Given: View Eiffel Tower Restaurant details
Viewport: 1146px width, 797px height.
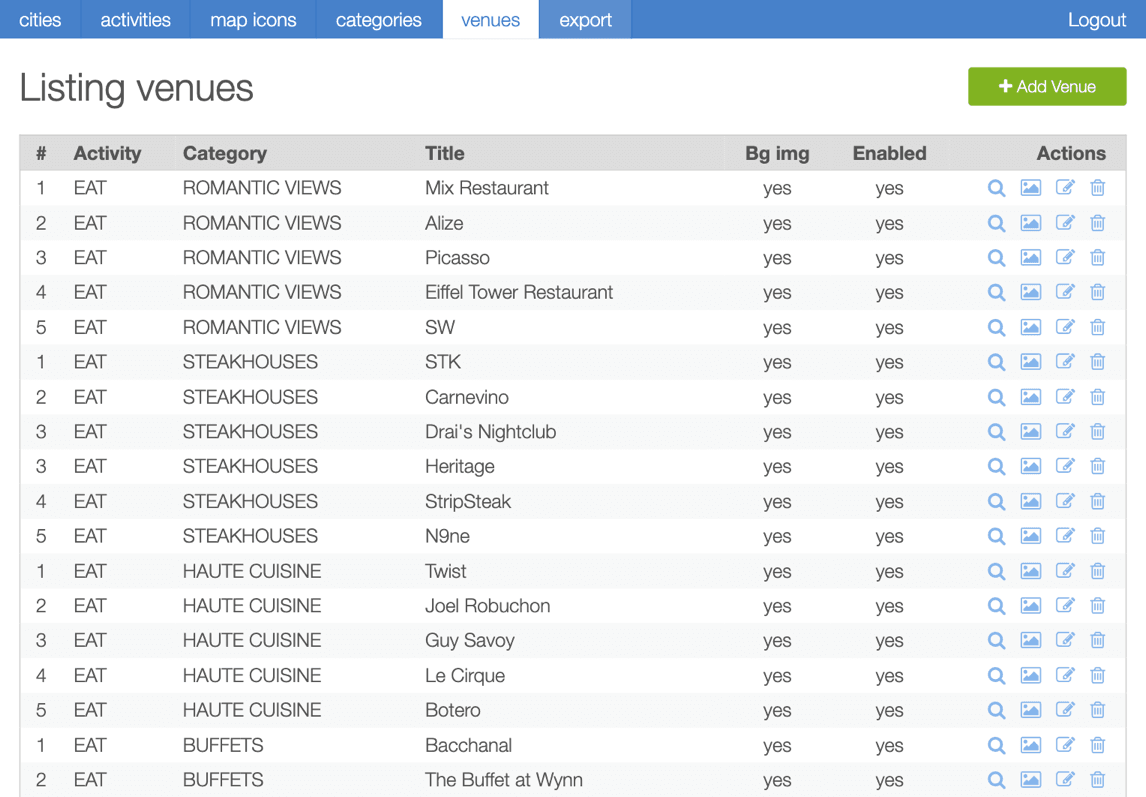Looking at the screenshot, I should 996,292.
